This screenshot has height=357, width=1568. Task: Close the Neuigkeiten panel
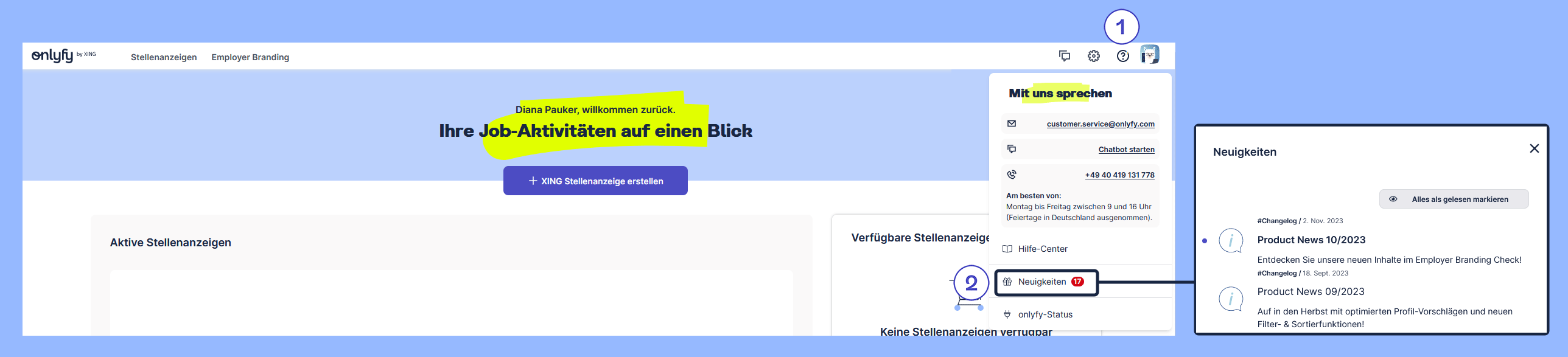pos(1534,148)
